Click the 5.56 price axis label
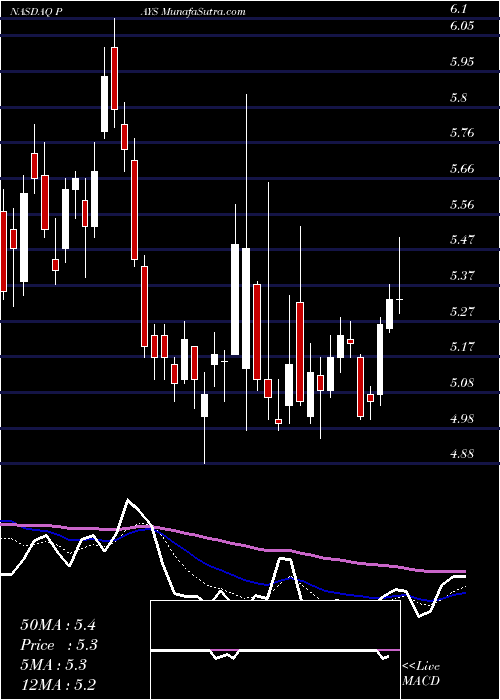The width and height of the screenshot is (500, 700). point(462,204)
